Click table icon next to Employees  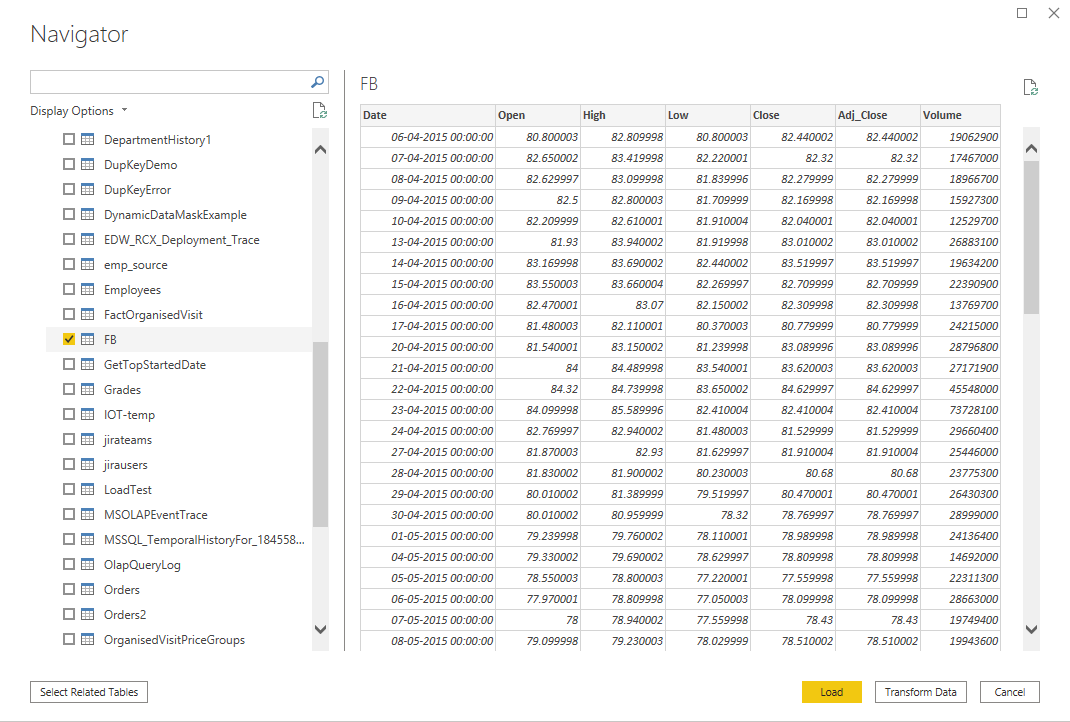click(x=88, y=290)
